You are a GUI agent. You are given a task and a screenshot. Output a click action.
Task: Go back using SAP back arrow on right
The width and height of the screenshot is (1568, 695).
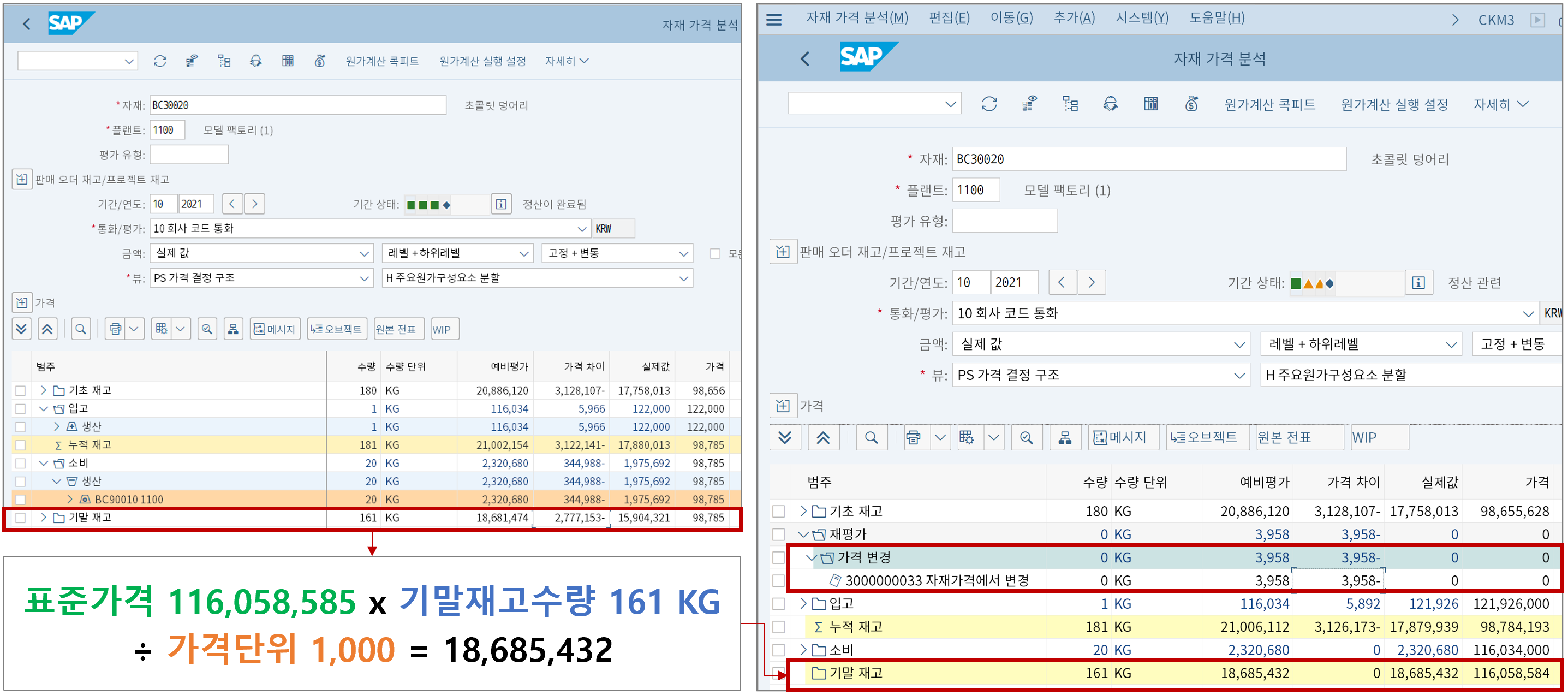click(806, 59)
